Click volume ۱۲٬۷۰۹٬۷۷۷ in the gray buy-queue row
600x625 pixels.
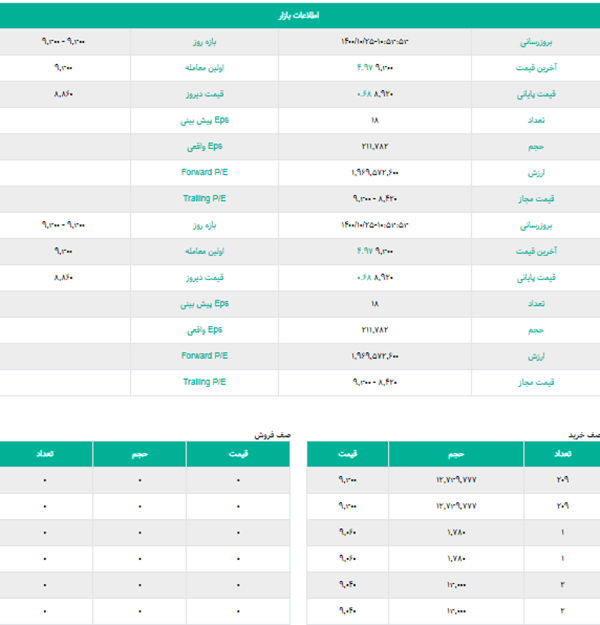456,480
